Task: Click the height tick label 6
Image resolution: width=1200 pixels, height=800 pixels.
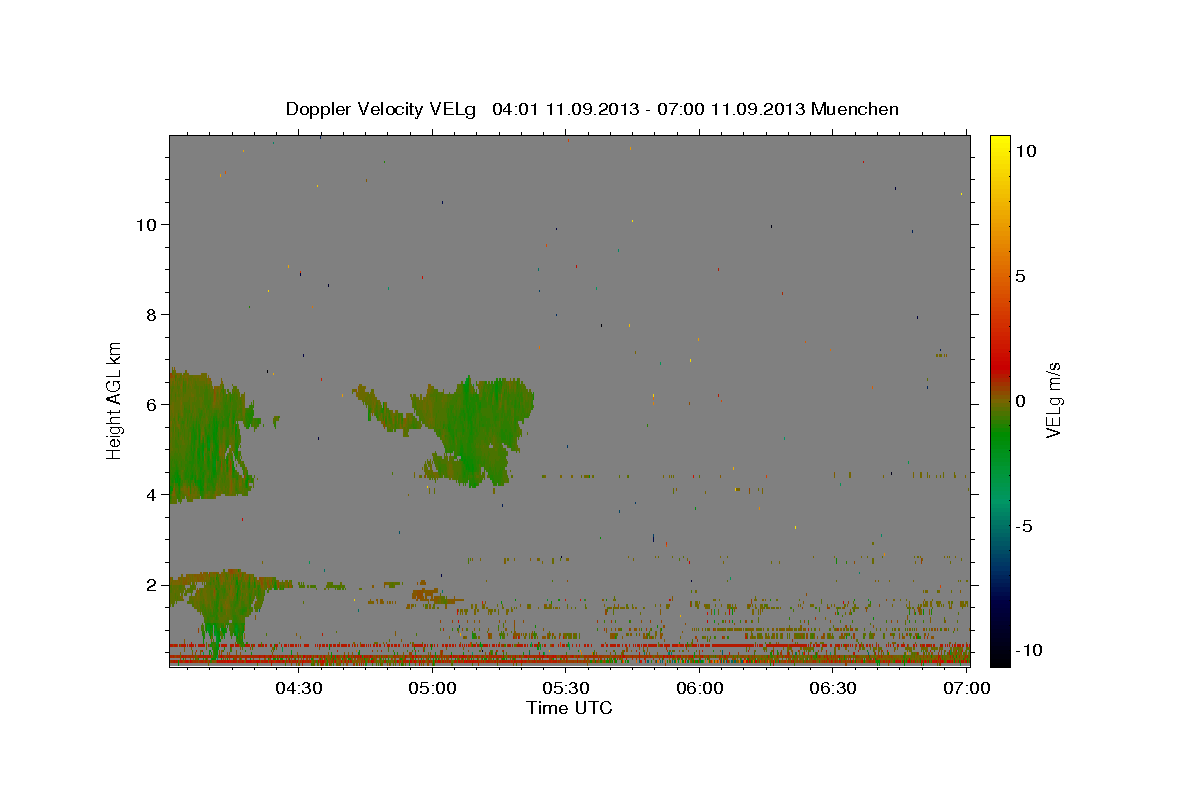Action: (x=152, y=404)
